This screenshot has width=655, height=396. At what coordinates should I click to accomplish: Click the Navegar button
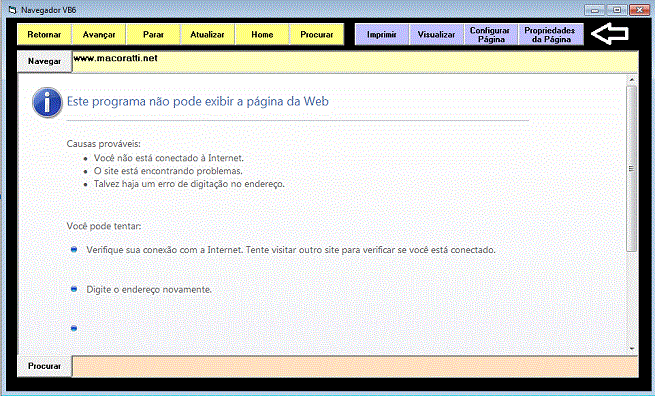(45, 61)
